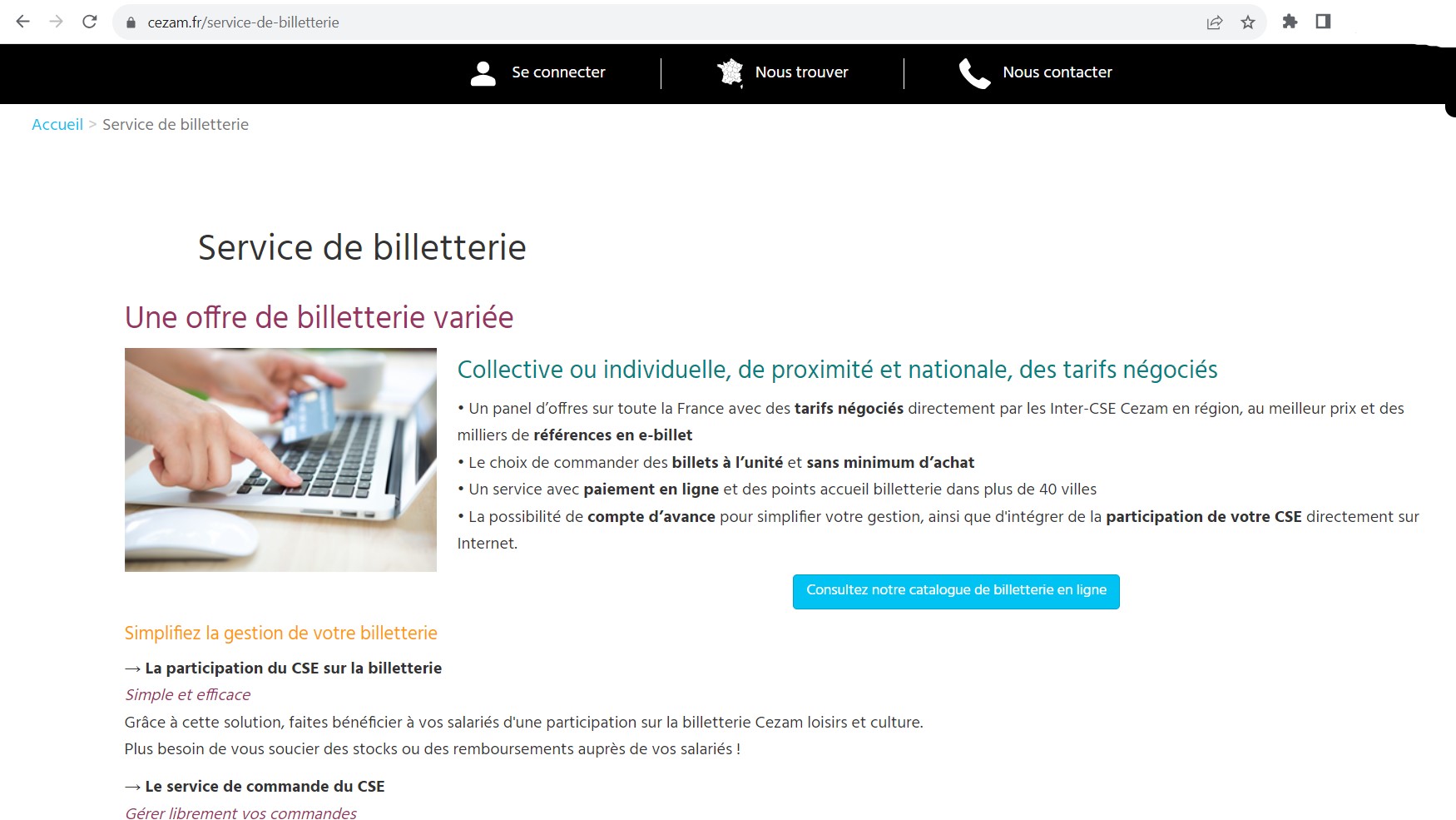Viewport: 1456px width, 820px height.
Task: Go to the Accueil breadcrumb link
Action: click(57, 124)
